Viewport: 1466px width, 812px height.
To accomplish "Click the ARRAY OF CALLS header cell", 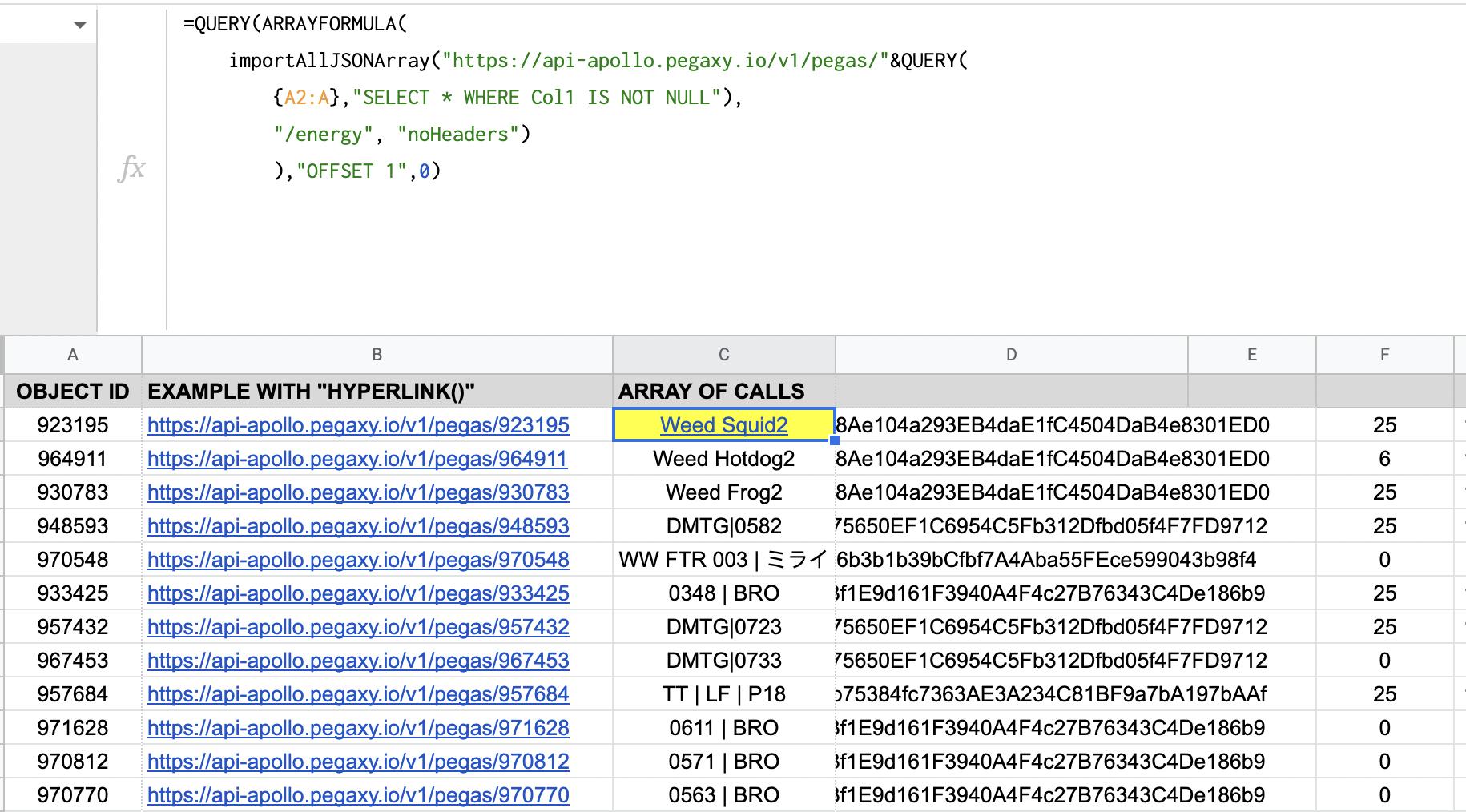I will (x=724, y=391).
